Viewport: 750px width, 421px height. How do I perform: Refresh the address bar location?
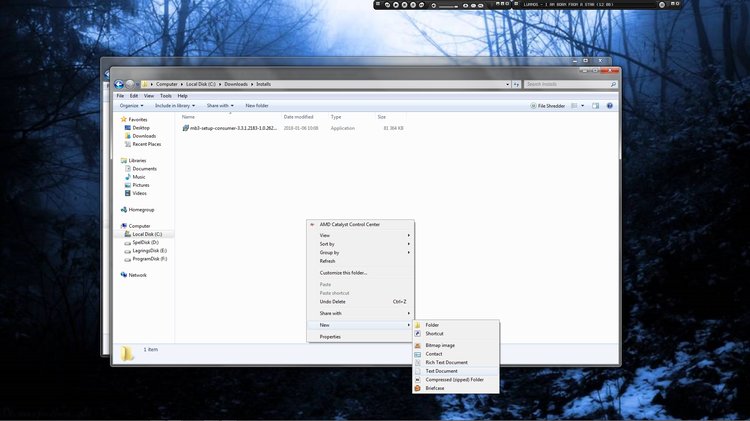coord(516,84)
